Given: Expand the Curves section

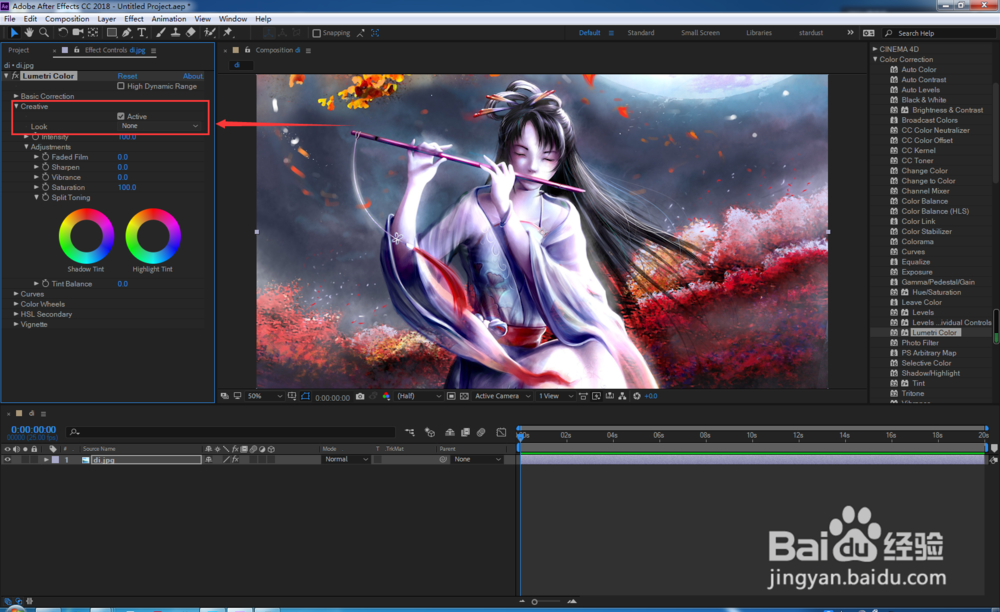Looking at the screenshot, I should pos(16,294).
